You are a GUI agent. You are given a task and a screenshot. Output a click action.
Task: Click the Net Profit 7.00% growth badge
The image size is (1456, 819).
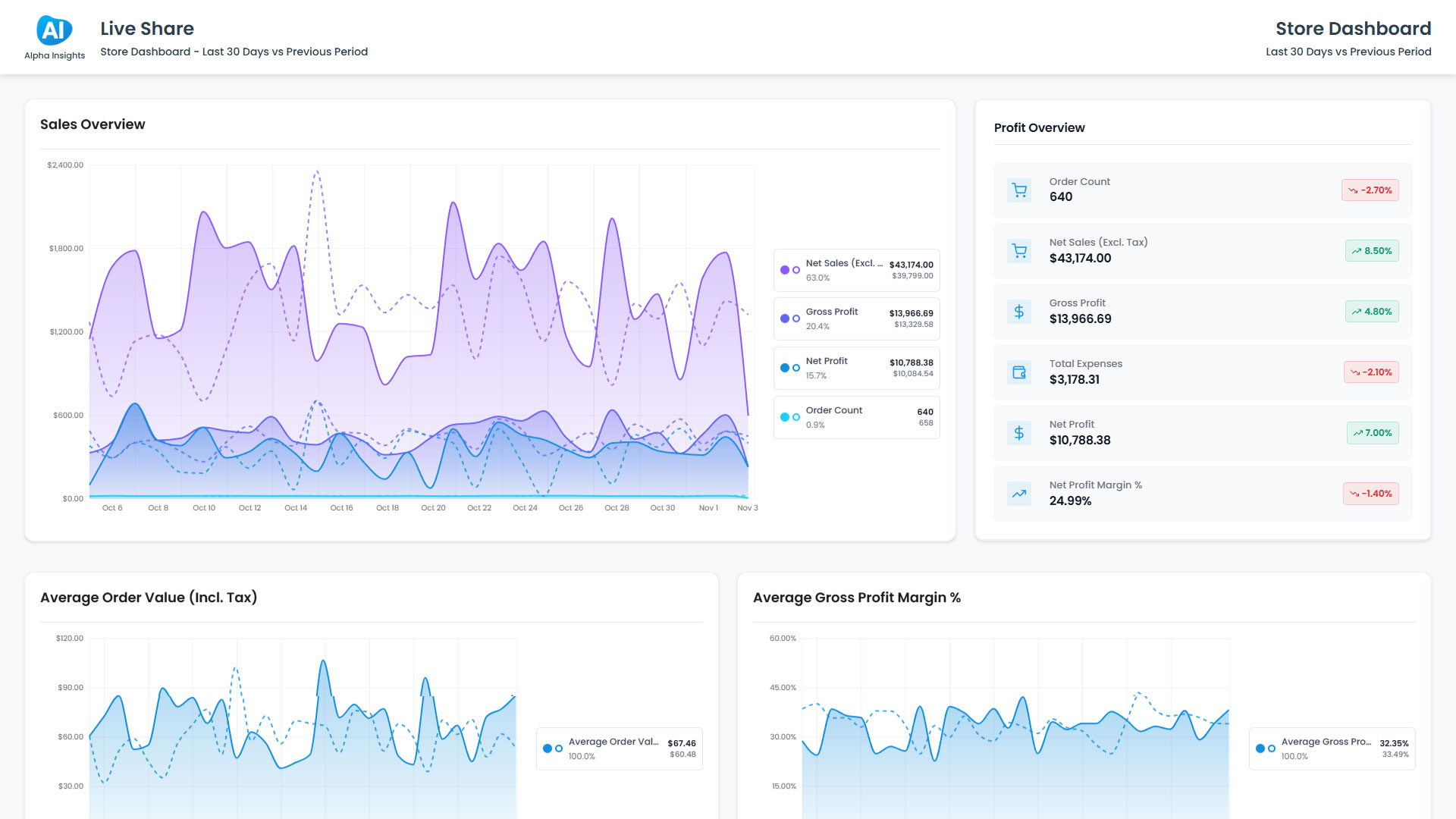[x=1372, y=433]
